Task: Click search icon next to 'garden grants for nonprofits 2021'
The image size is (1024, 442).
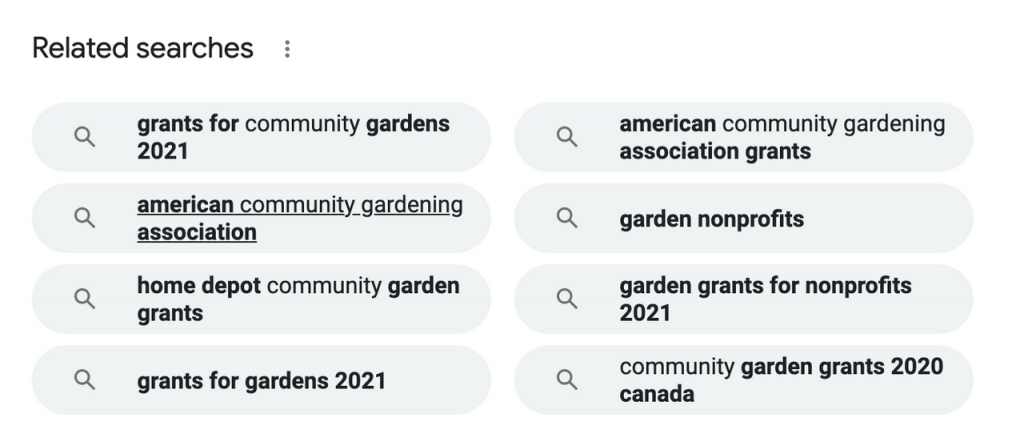Action: coord(567,299)
